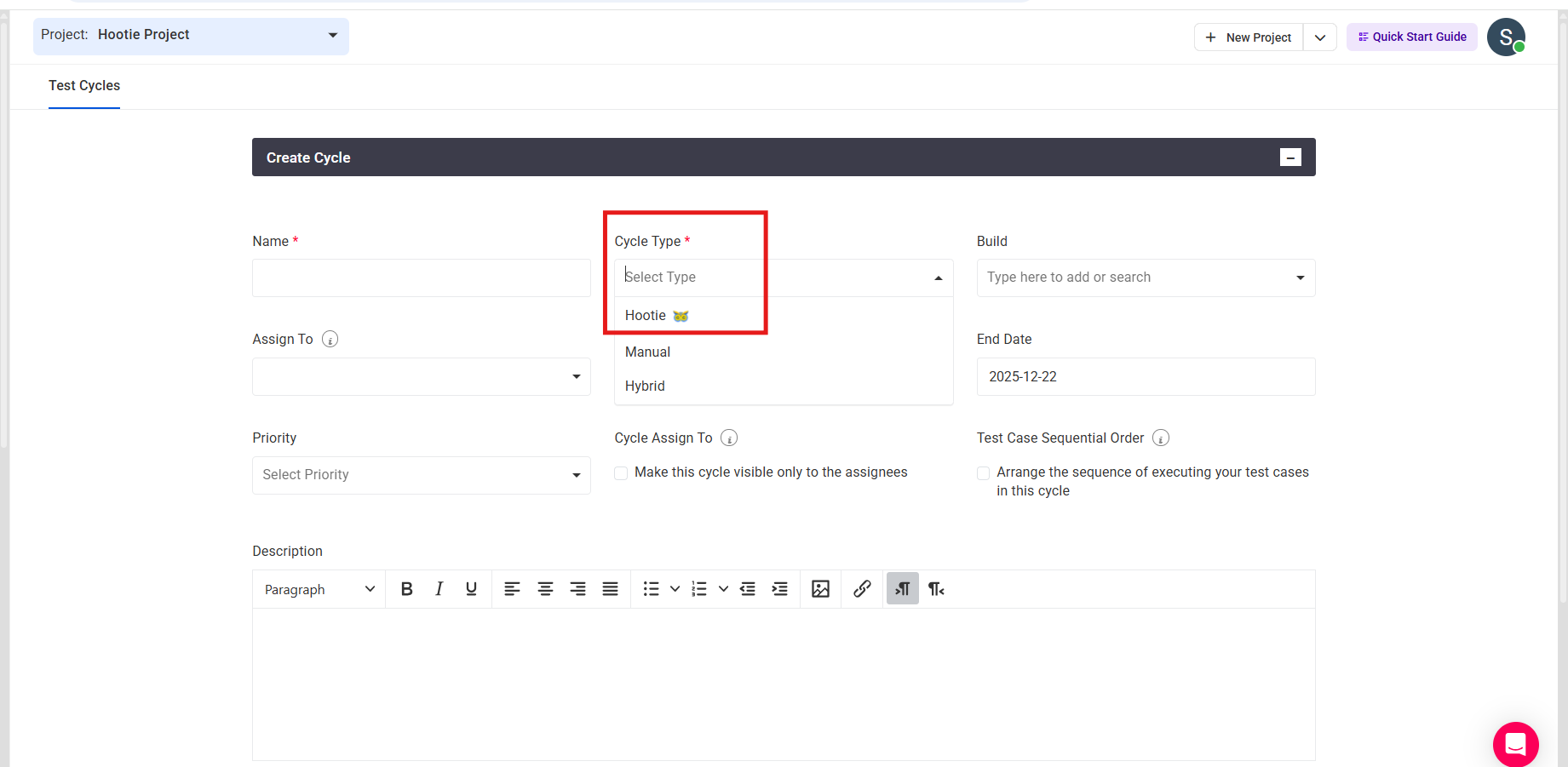This screenshot has width=1568, height=767.
Task: Enable cycle visible only to assignees
Action: point(621,473)
